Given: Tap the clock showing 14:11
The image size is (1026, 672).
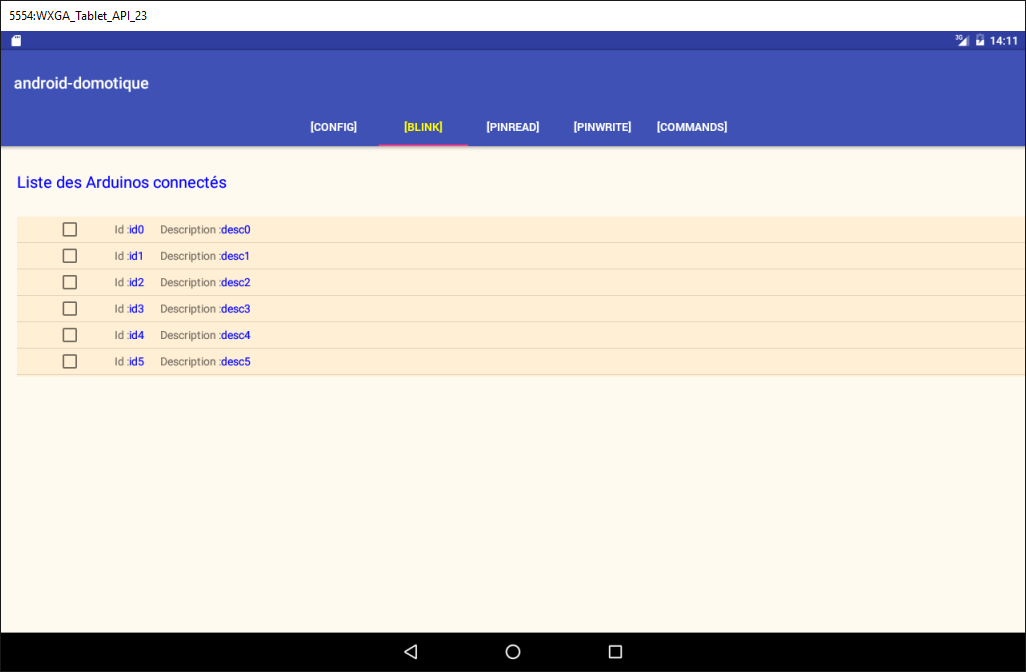Looking at the screenshot, I should click(x=1003, y=41).
